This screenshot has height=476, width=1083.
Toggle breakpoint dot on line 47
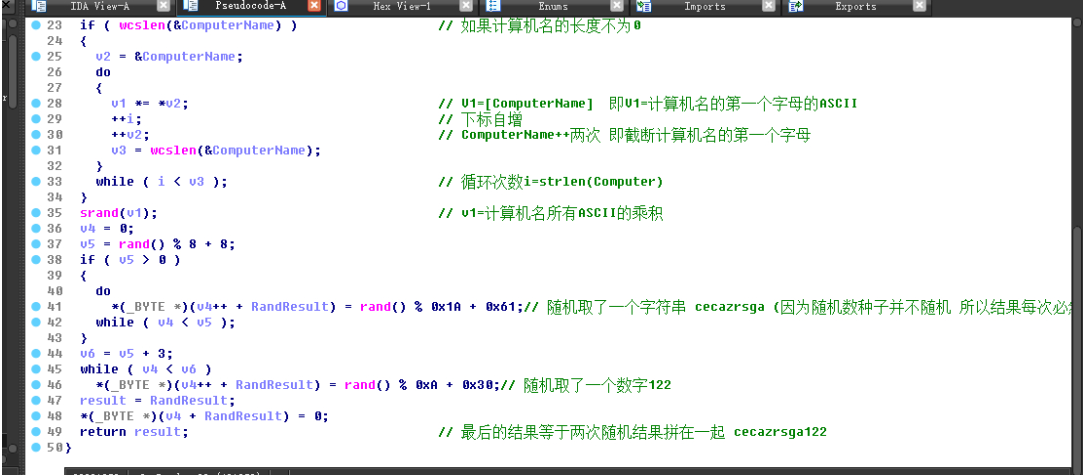click(36, 401)
